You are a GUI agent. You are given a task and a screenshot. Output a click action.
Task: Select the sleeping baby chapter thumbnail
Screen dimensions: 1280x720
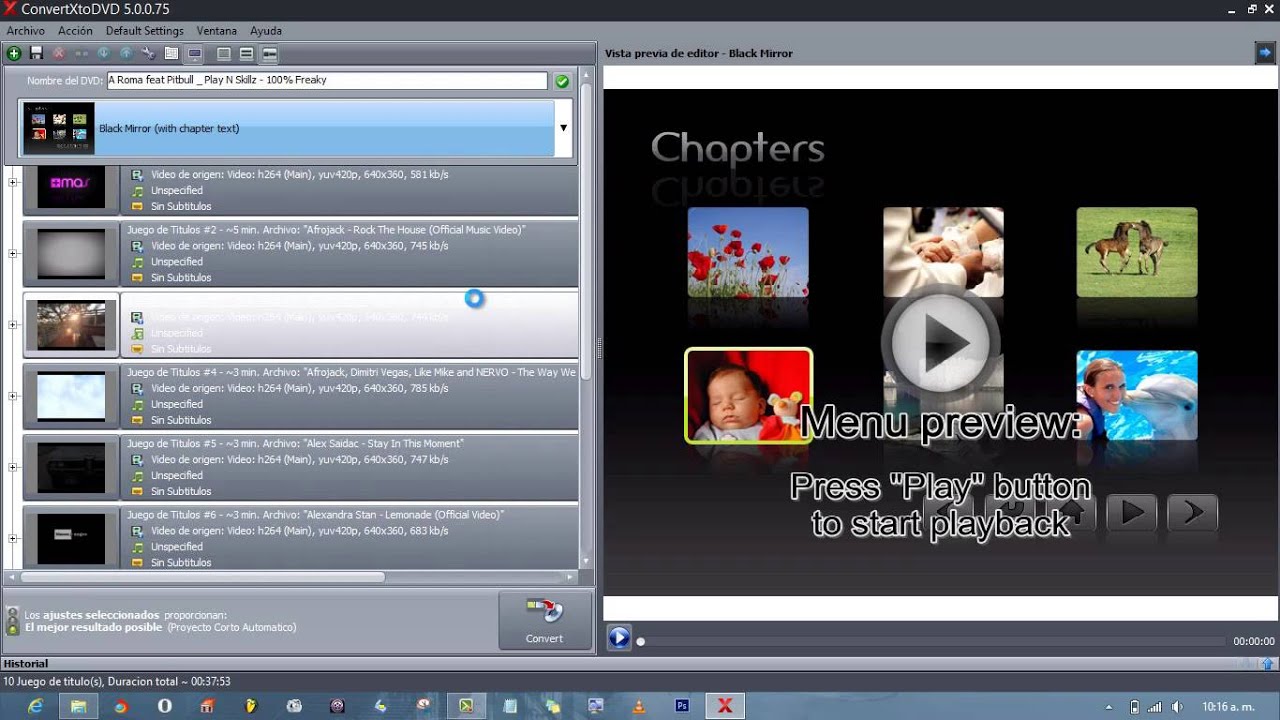748,395
